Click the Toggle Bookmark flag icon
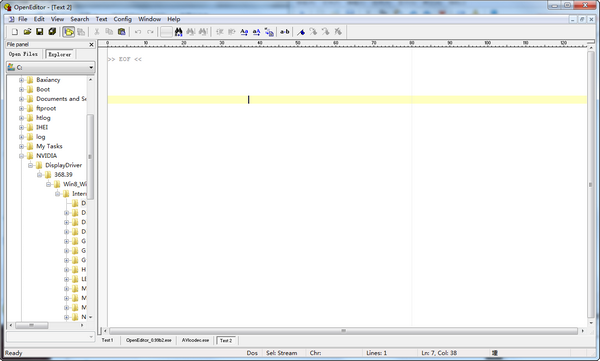This screenshot has width=600, height=361. coord(301,32)
